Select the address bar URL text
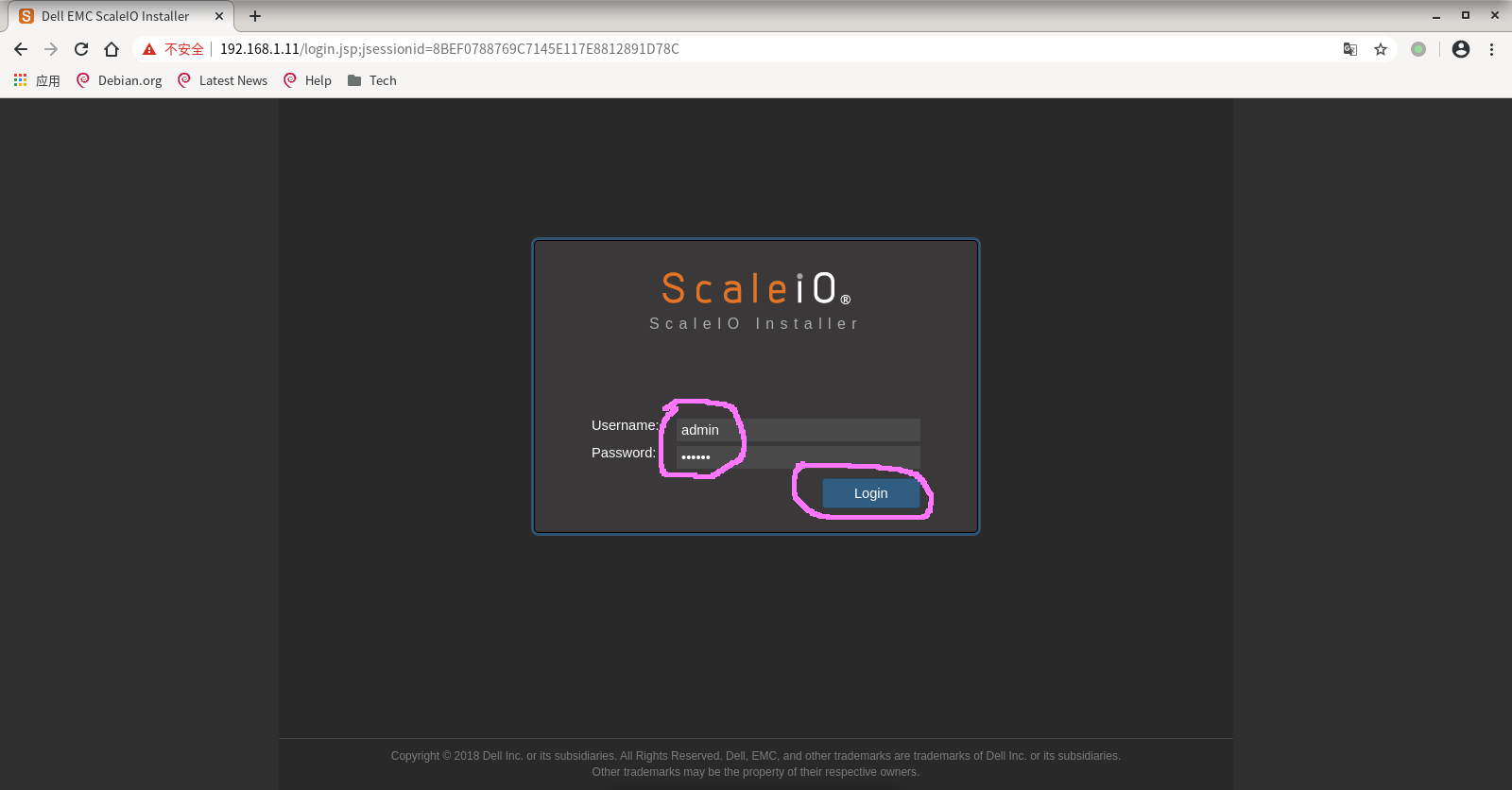This screenshot has height=790, width=1512. [x=450, y=49]
